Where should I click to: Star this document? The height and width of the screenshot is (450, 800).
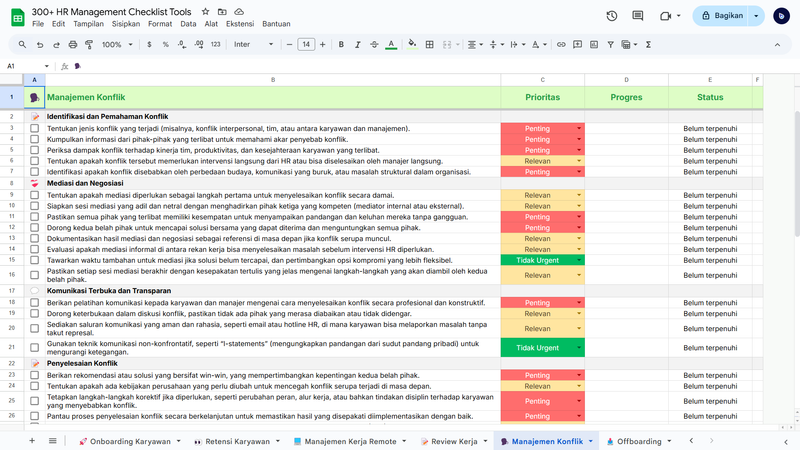coord(205,11)
